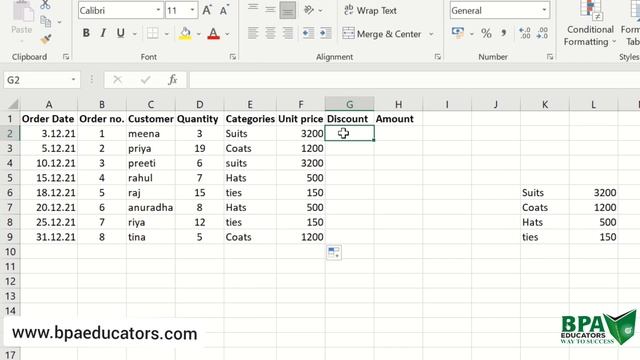Select column G header
Screen dimensions: 640x360
point(350,104)
